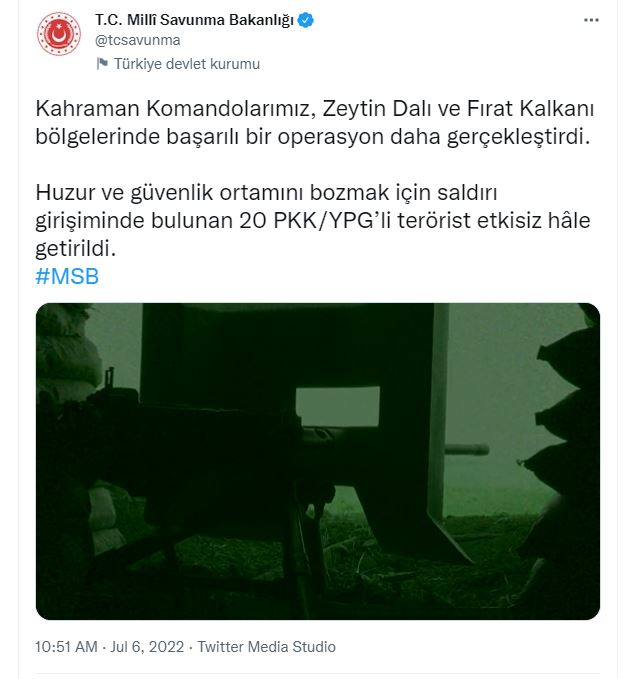Open the T.C. Millî Savunma Bakanlığı profile avatar
This screenshot has height=679, width=637.
[59, 33]
